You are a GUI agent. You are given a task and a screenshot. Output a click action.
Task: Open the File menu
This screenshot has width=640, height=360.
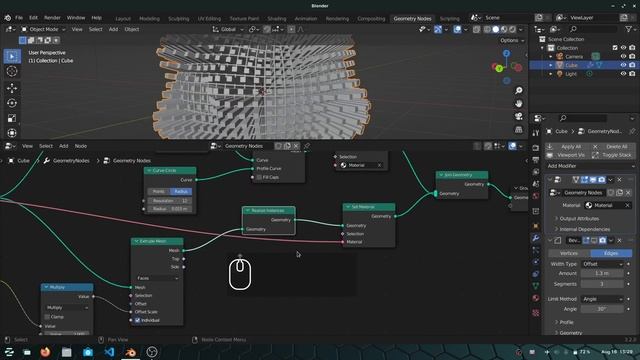click(x=19, y=18)
